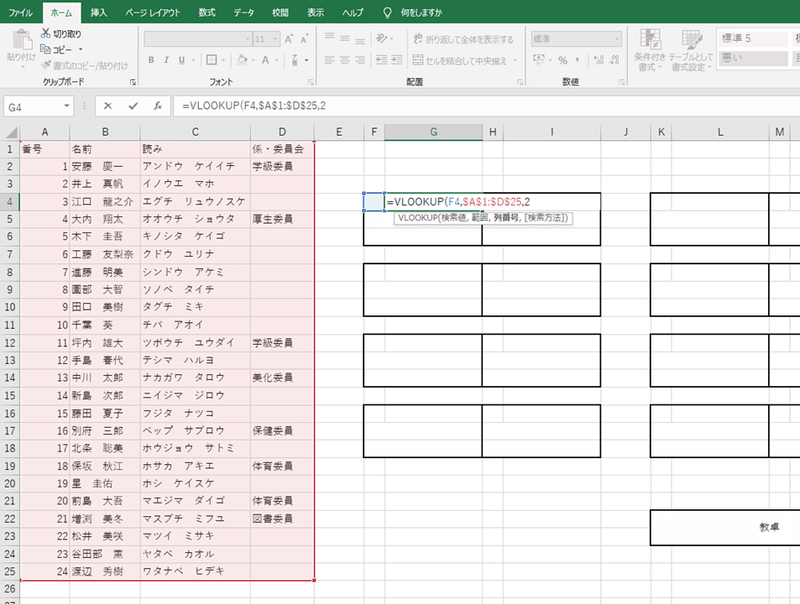800x604 pixels.
Task: Click the Align Right icon
Action: point(360,60)
